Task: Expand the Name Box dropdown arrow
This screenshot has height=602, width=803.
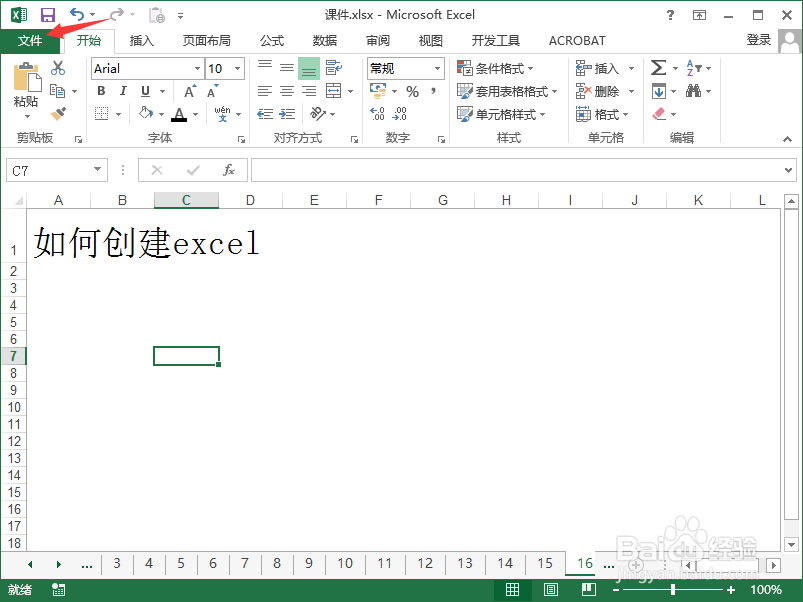Action: [97, 169]
